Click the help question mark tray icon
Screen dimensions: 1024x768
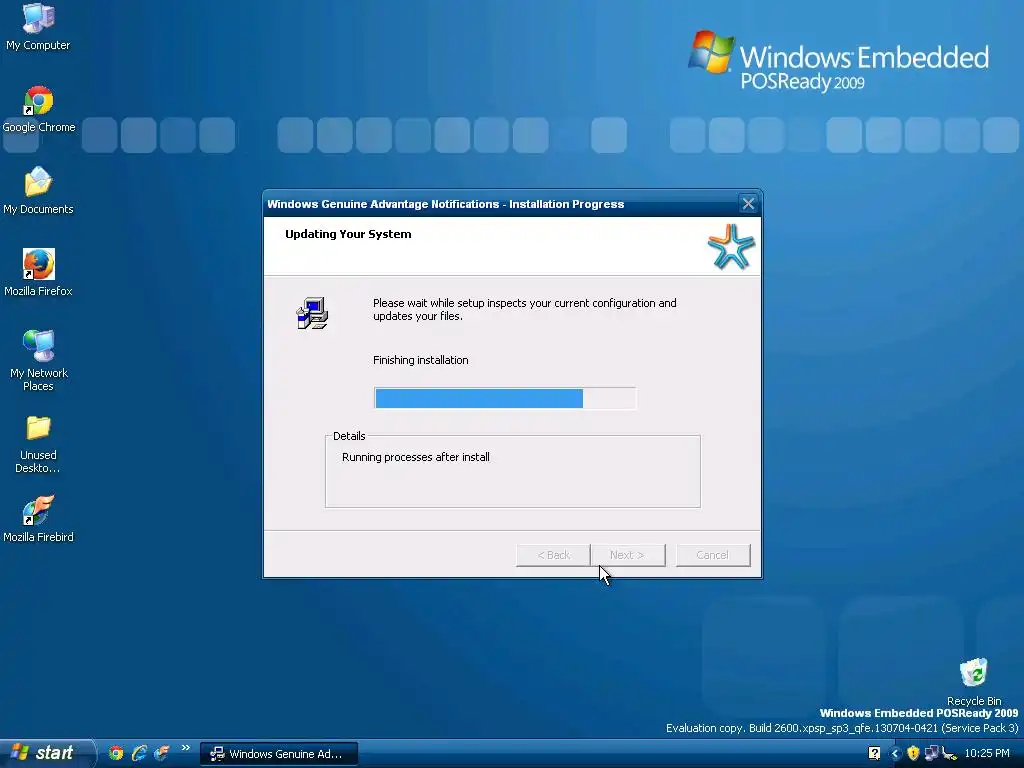(874, 754)
